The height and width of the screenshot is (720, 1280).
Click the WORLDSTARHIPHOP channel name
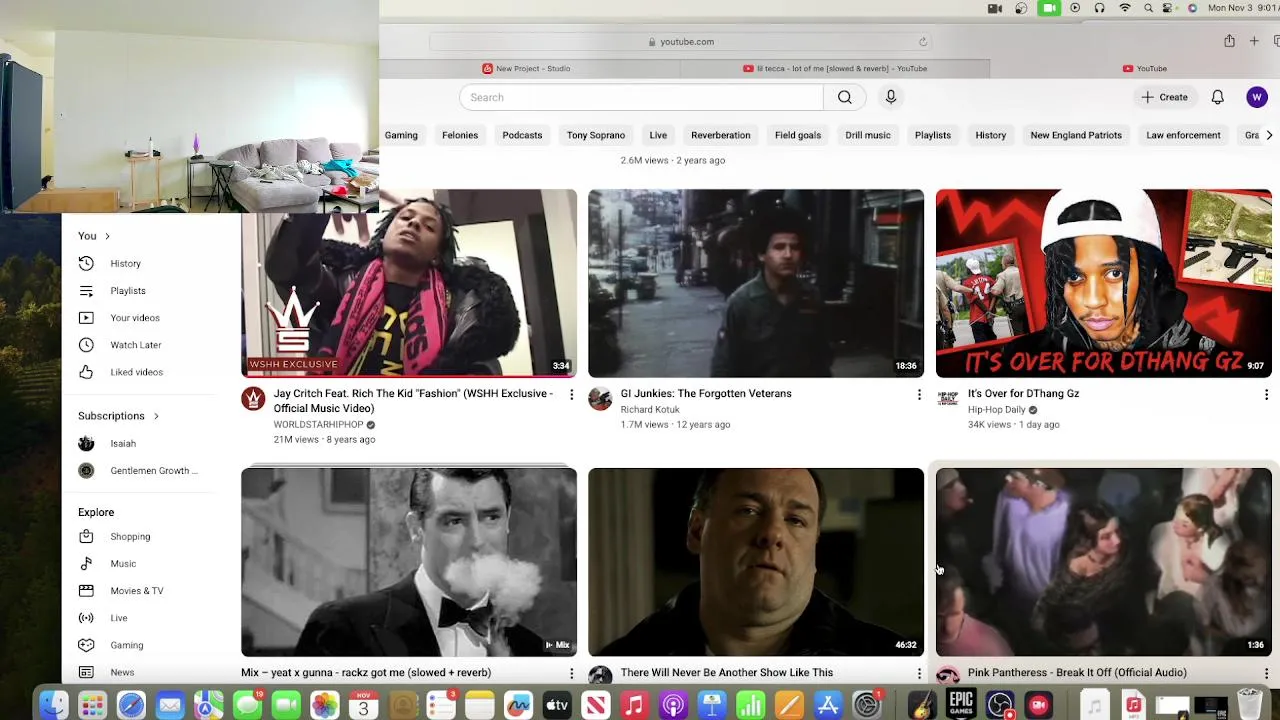point(318,424)
